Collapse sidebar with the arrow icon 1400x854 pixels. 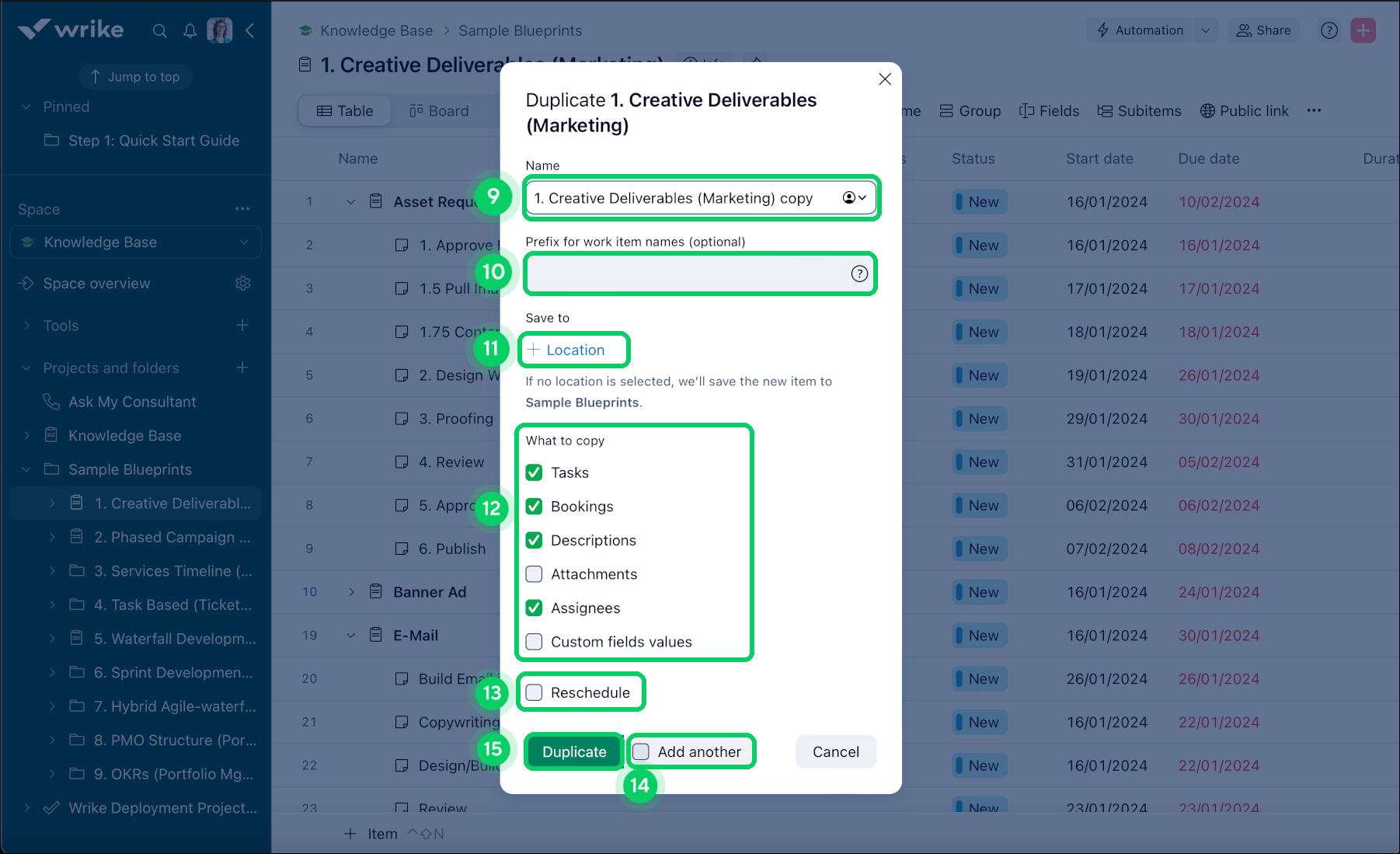[249, 31]
